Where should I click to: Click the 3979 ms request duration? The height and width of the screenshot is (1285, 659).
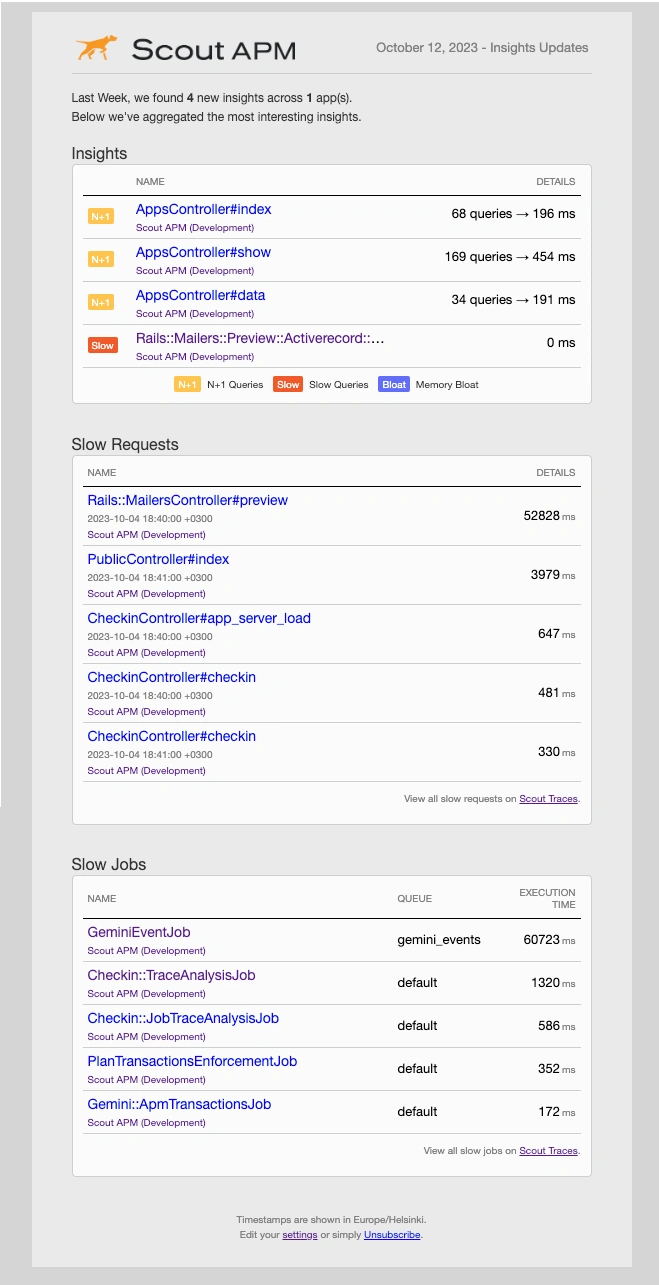click(x=553, y=575)
